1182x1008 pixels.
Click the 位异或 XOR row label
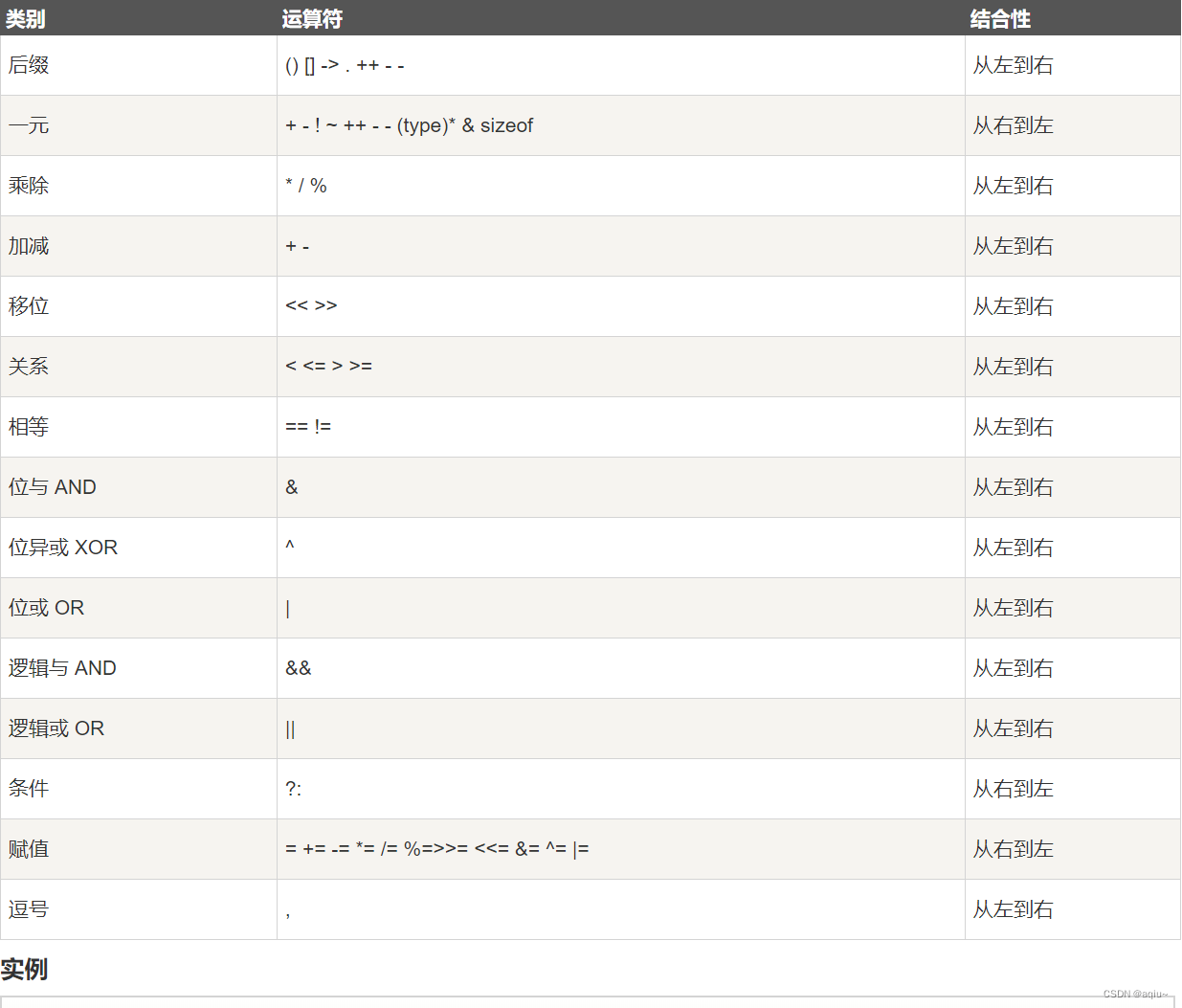(63, 548)
